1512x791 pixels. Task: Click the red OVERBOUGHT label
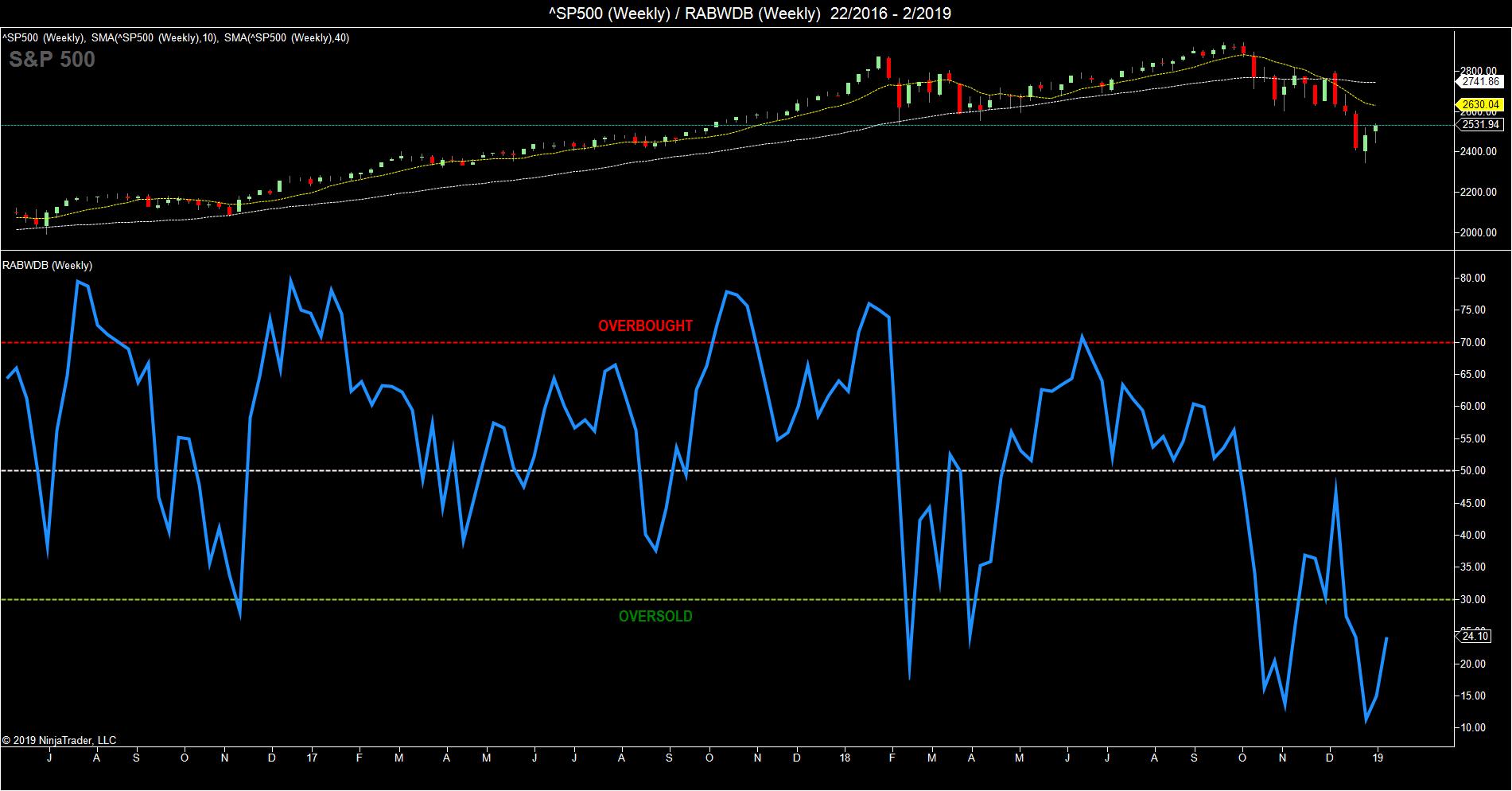pyautogui.click(x=645, y=326)
